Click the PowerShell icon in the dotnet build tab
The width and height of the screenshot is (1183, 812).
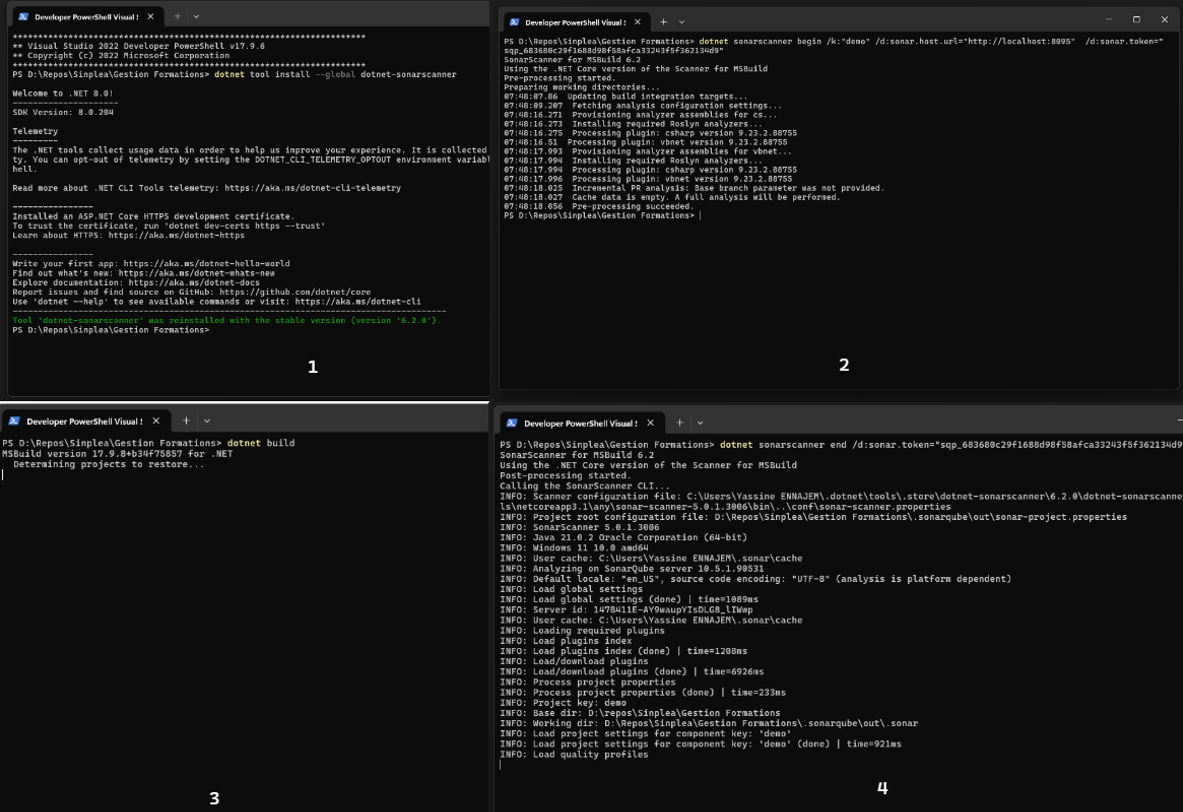[14, 421]
